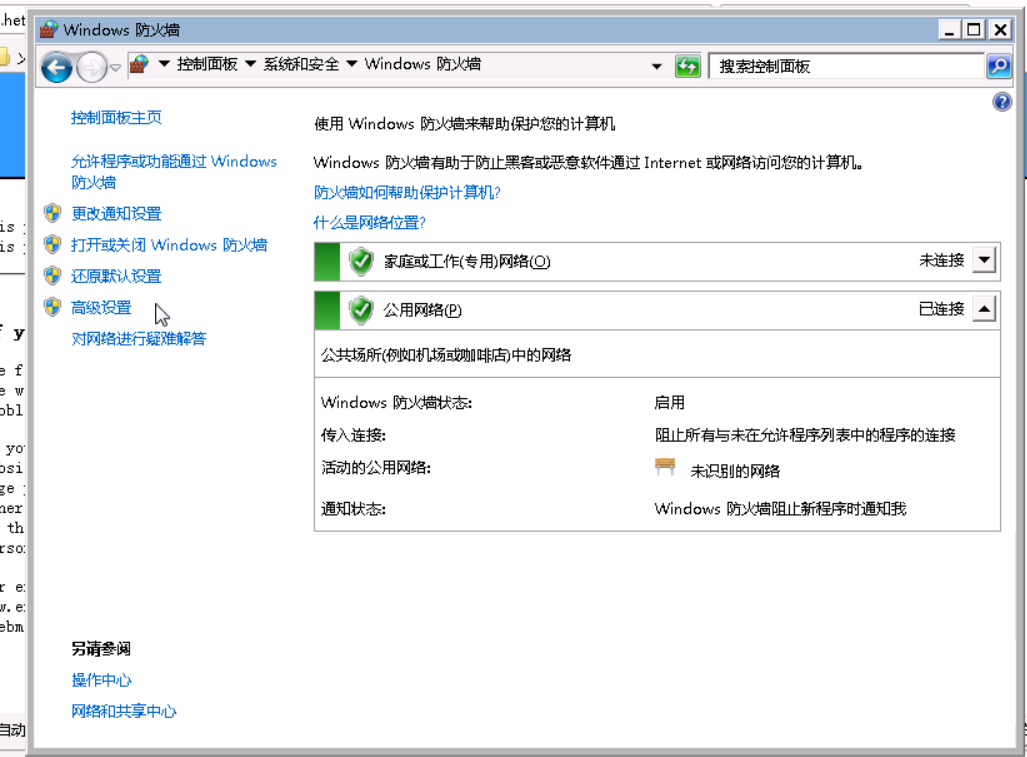Image resolution: width=1027 pixels, height=757 pixels.
Task: Open 允许程序或功能通过 Windows 防火墙 link
Action: click(174, 172)
